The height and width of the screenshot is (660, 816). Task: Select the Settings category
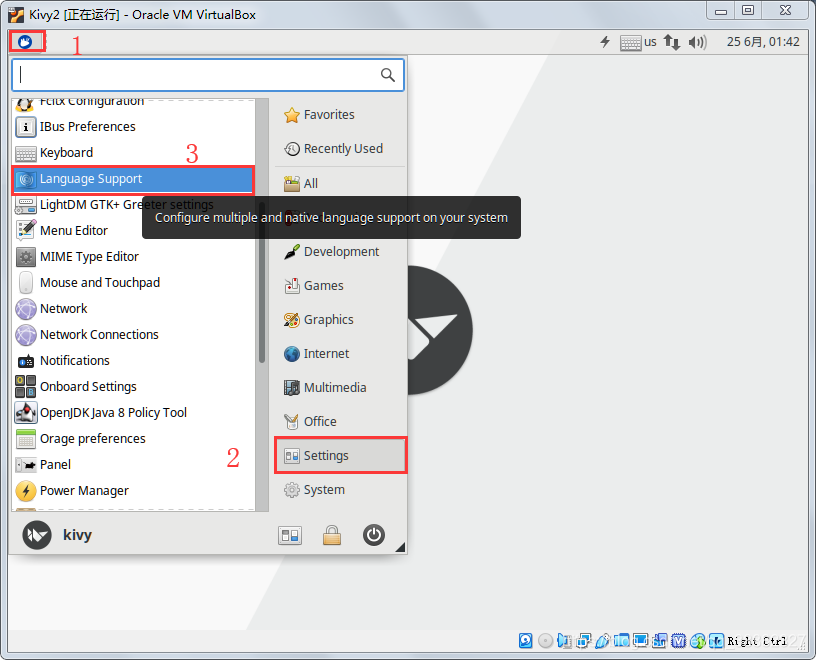(x=340, y=456)
